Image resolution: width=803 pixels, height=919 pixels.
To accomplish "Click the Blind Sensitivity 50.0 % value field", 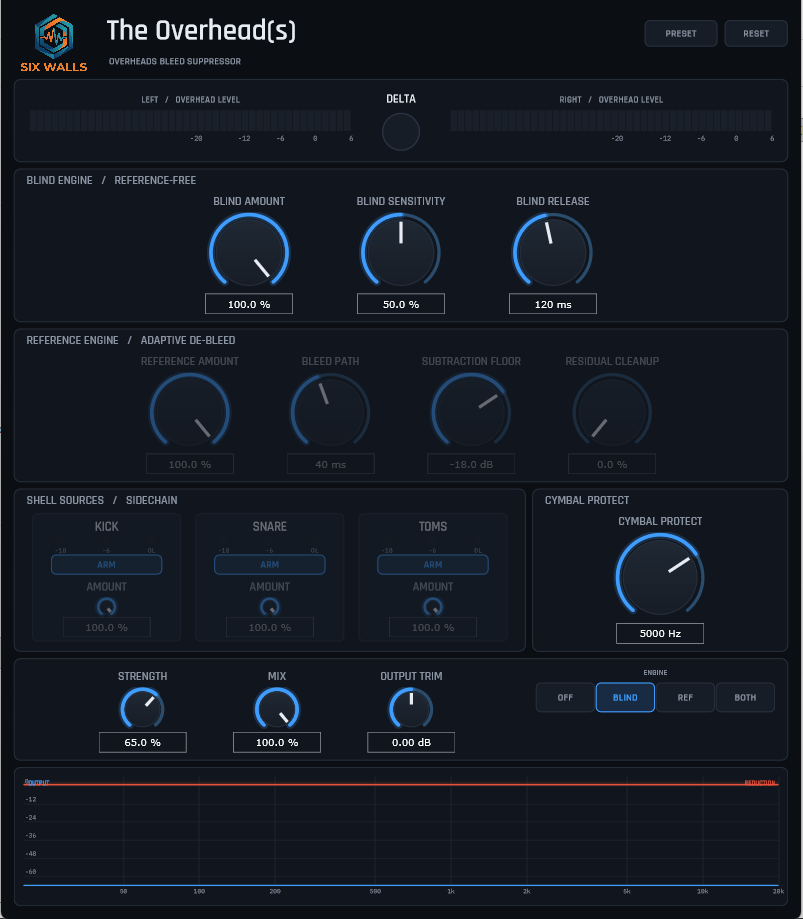I will tap(401, 304).
